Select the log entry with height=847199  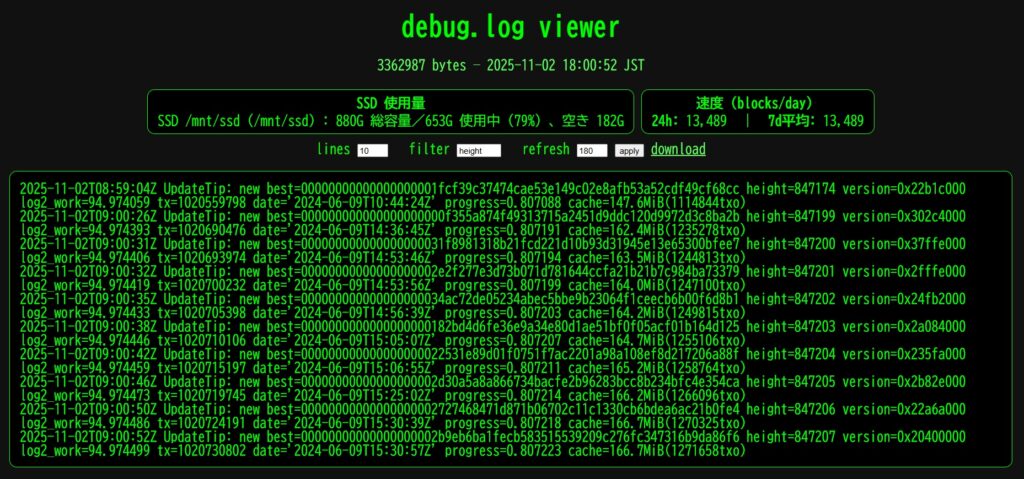pyautogui.click(x=492, y=223)
